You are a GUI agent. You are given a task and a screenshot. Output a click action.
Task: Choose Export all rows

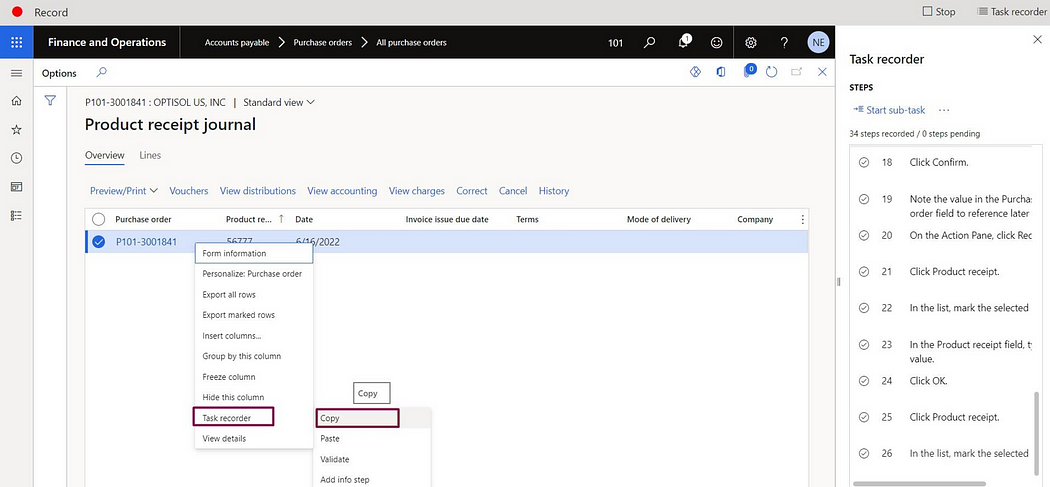pos(254,295)
